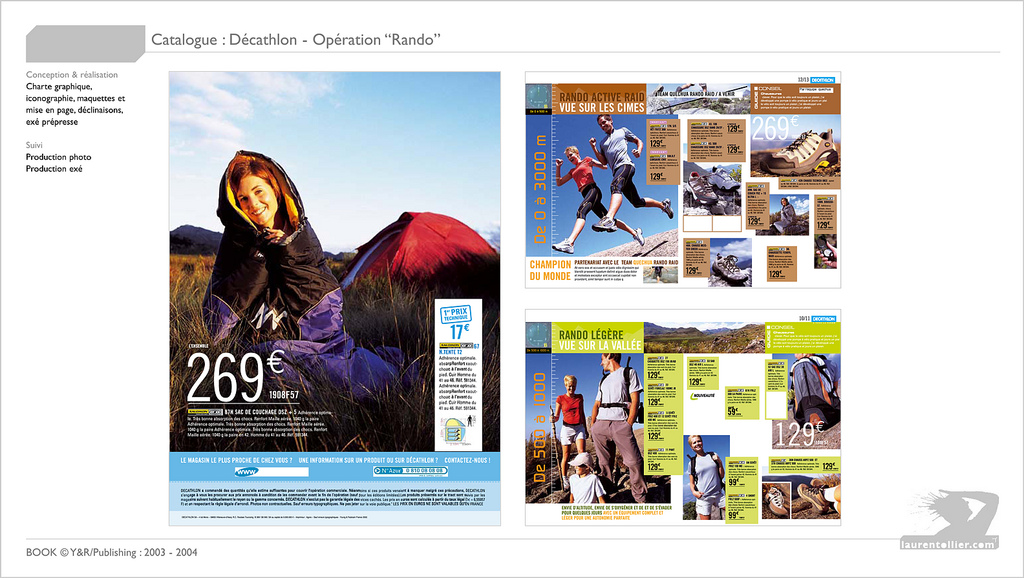
Task: Click the Decathlon logo on lower spread
Action: (823, 319)
